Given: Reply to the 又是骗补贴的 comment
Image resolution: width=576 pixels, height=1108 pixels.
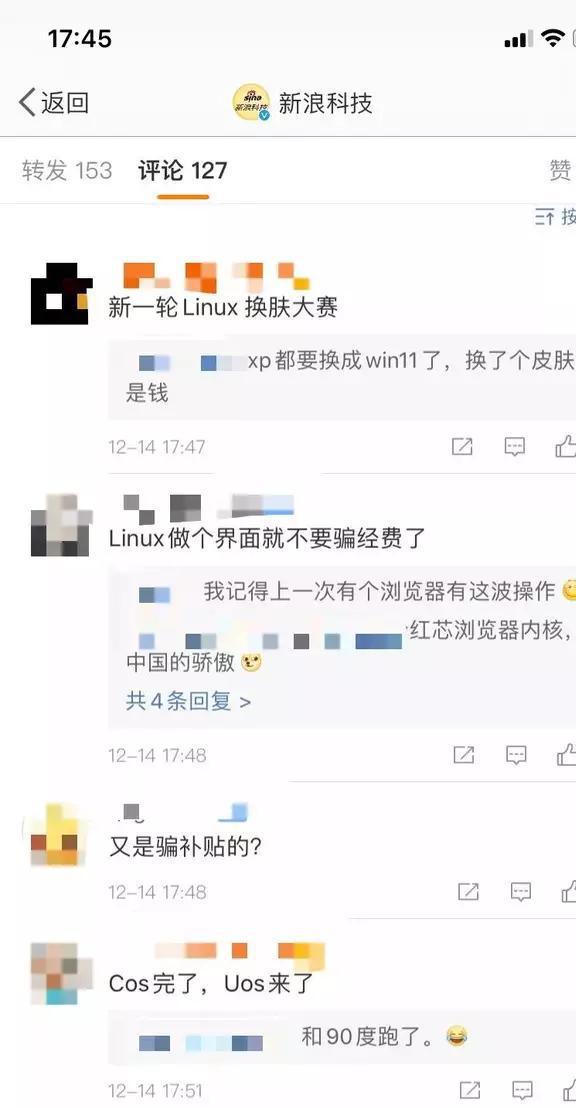Looking at the screenshot, I should click(x=521, y=891).
